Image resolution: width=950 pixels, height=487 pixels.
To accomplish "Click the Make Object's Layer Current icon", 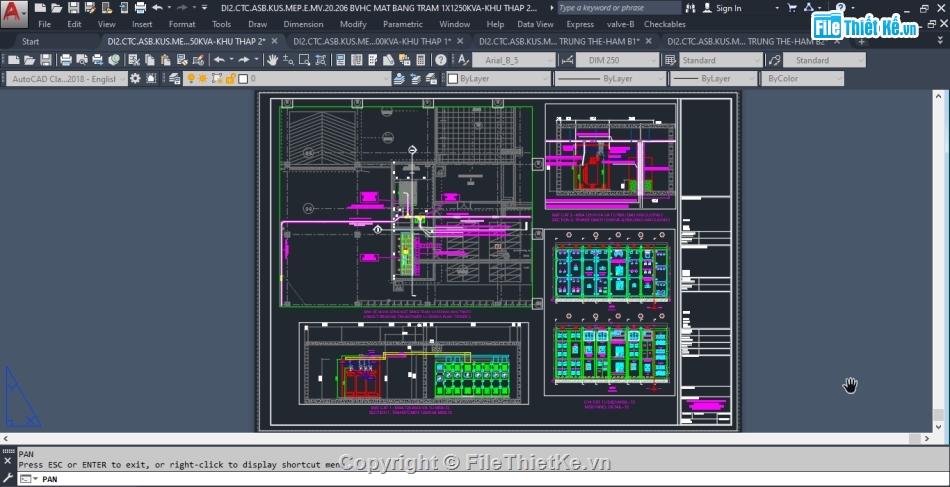I will pyautogui.click(x=399, y=79).
